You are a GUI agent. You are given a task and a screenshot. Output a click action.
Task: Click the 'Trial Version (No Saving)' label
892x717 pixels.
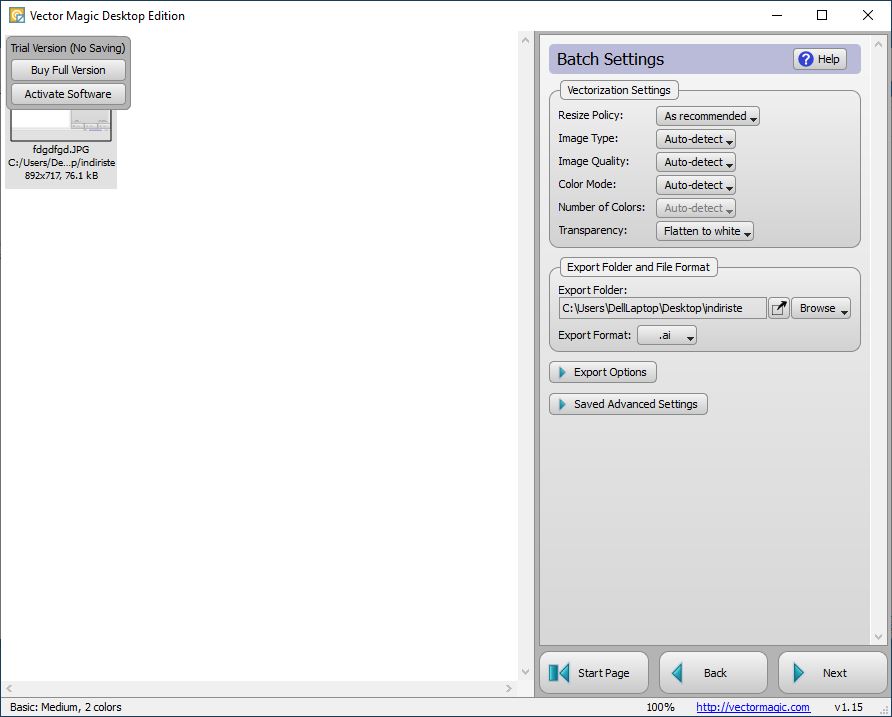coord(68,48)
